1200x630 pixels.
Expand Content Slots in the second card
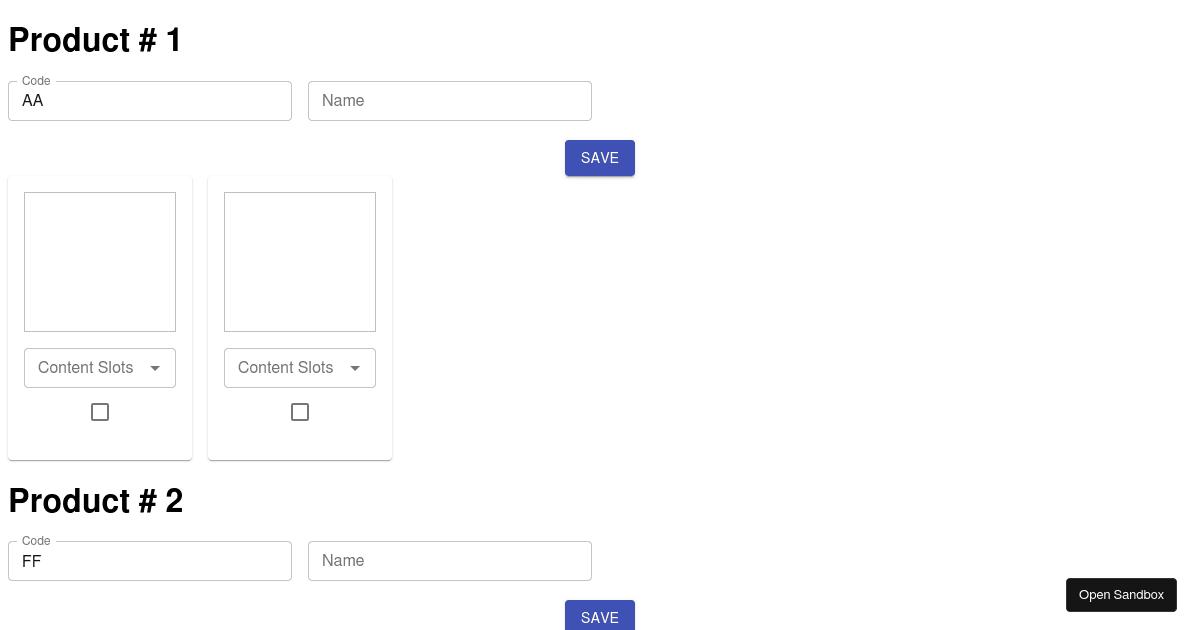click(x=300, y=368)
